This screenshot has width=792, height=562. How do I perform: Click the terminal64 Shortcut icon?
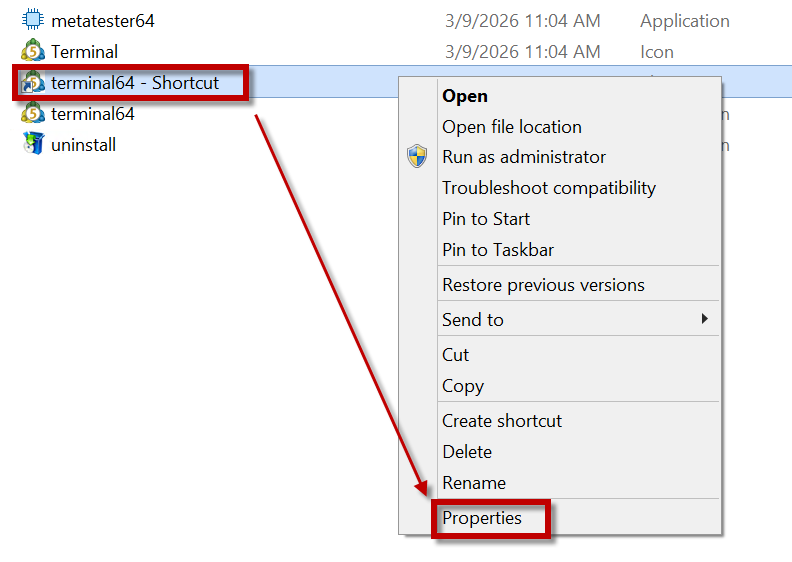coord(33,82)
